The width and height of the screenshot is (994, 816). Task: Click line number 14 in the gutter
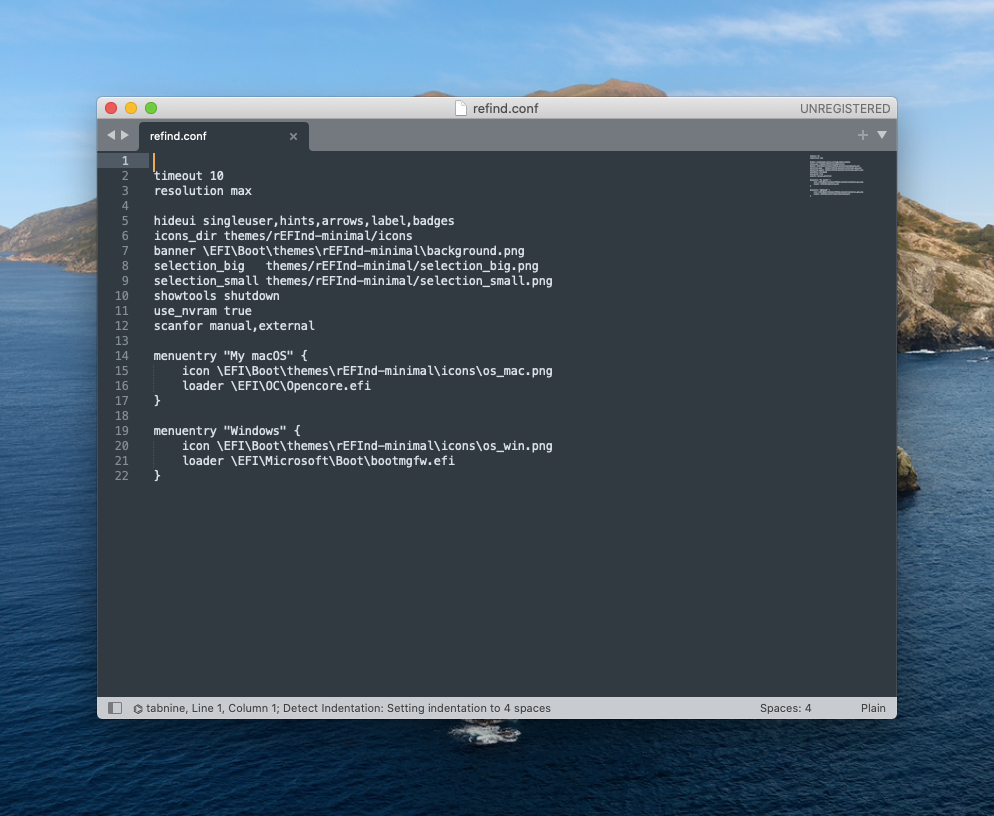pyautogui.click(x=122, y=356)
